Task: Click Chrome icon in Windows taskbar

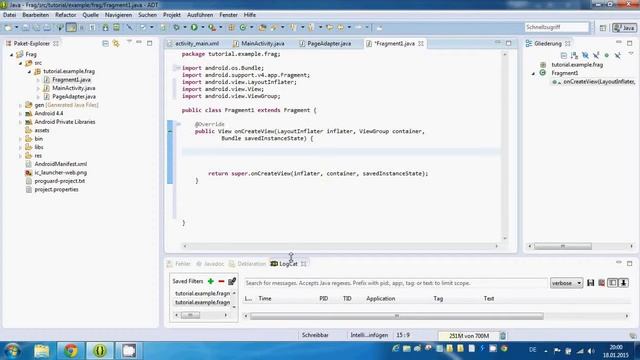Action: (x=71, y=351)
